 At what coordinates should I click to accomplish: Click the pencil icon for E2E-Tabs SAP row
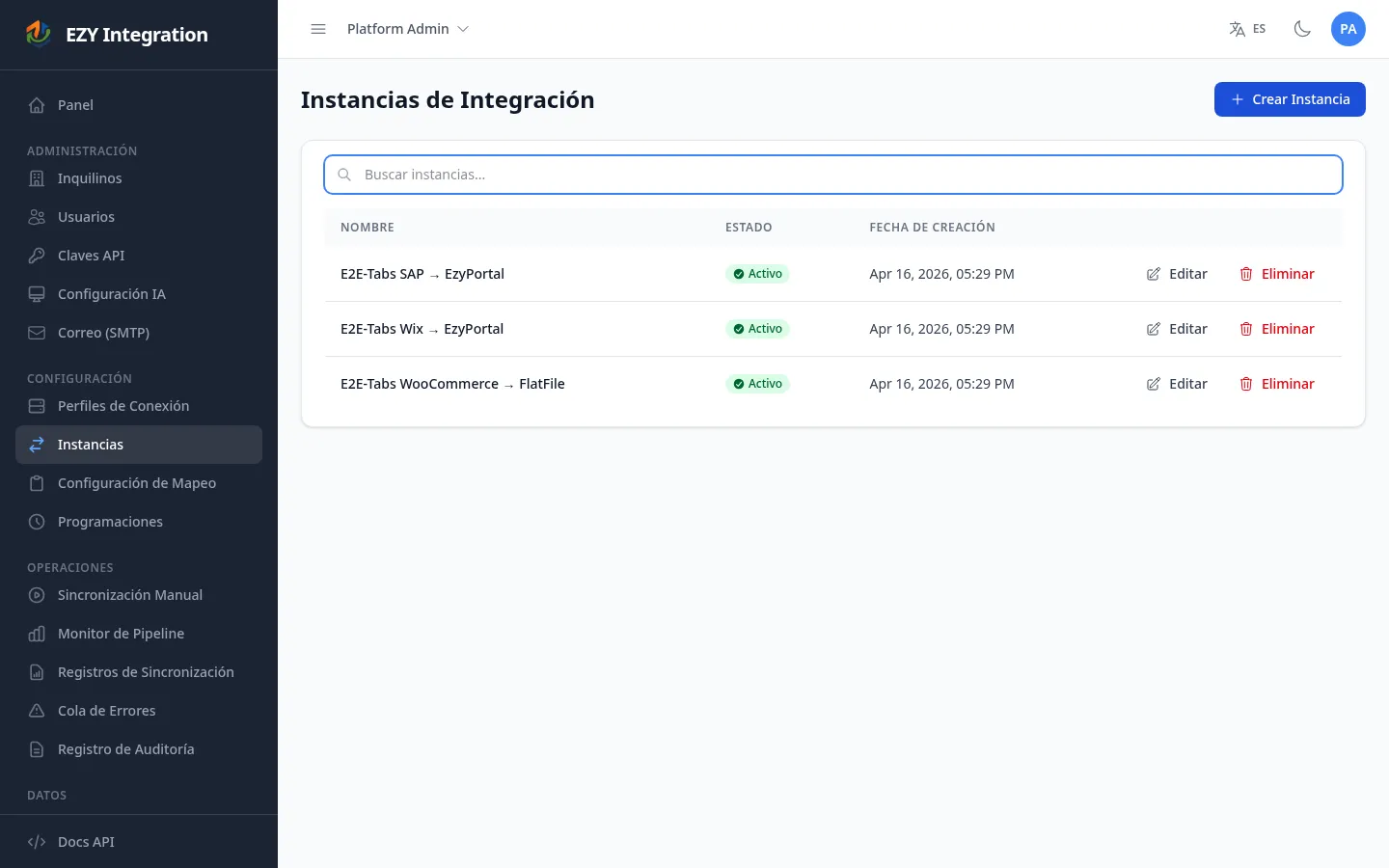pyautogui.click(x=1154, y=274)
